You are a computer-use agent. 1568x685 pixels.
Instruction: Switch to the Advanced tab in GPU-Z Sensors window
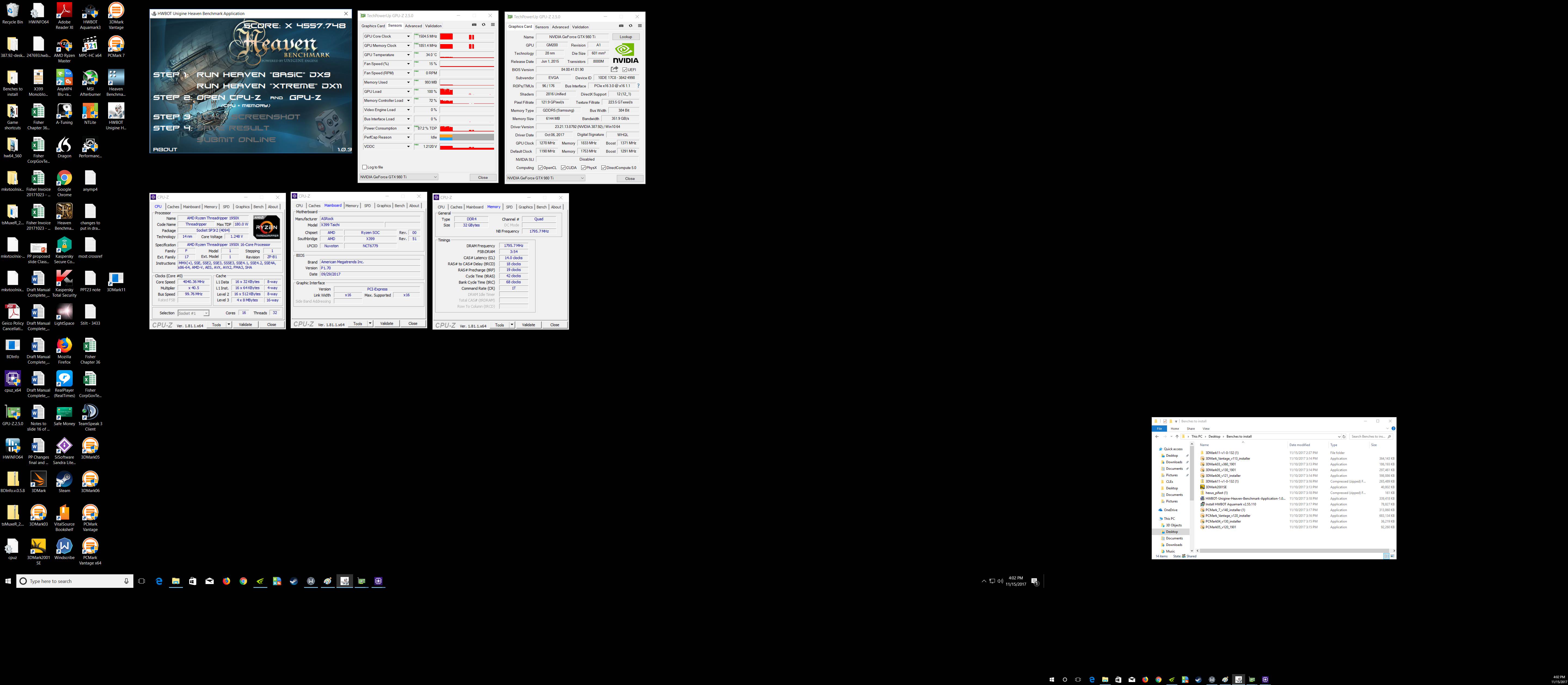tap(413, 26)
